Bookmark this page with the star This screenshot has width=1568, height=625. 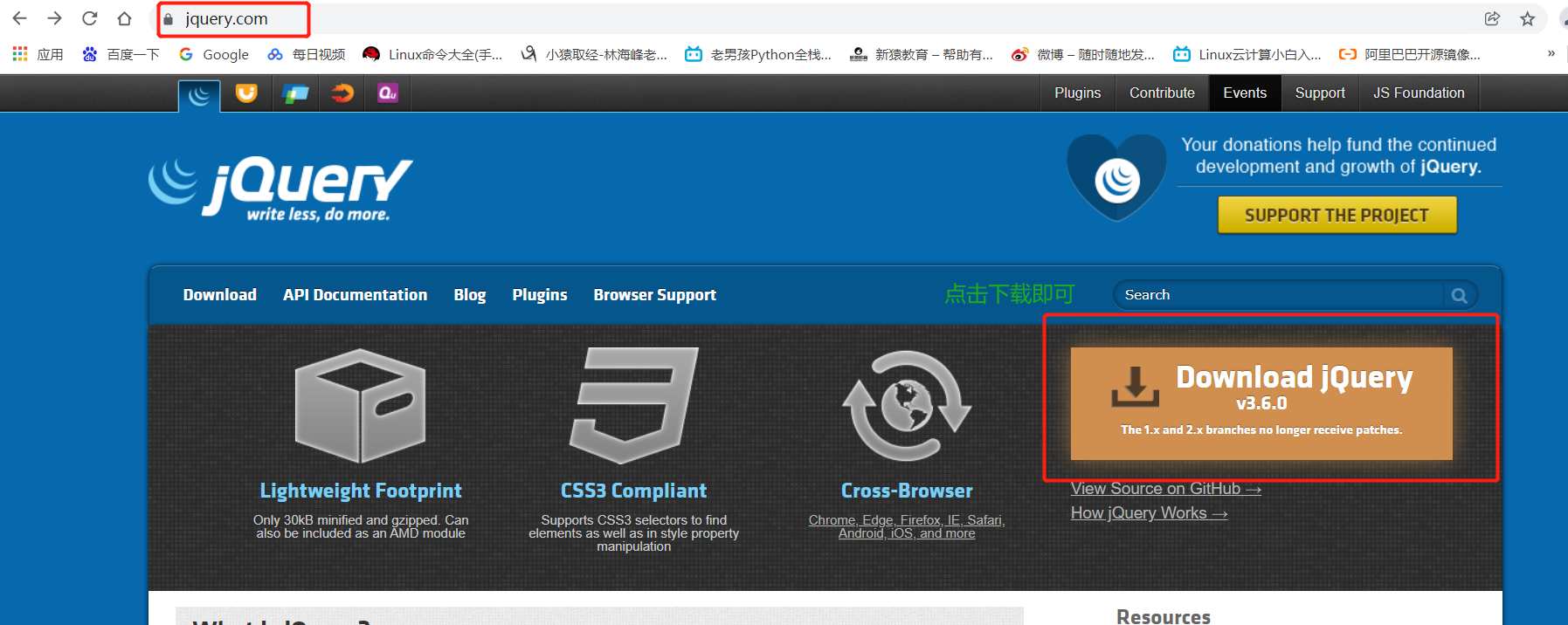coord(1527,18)
